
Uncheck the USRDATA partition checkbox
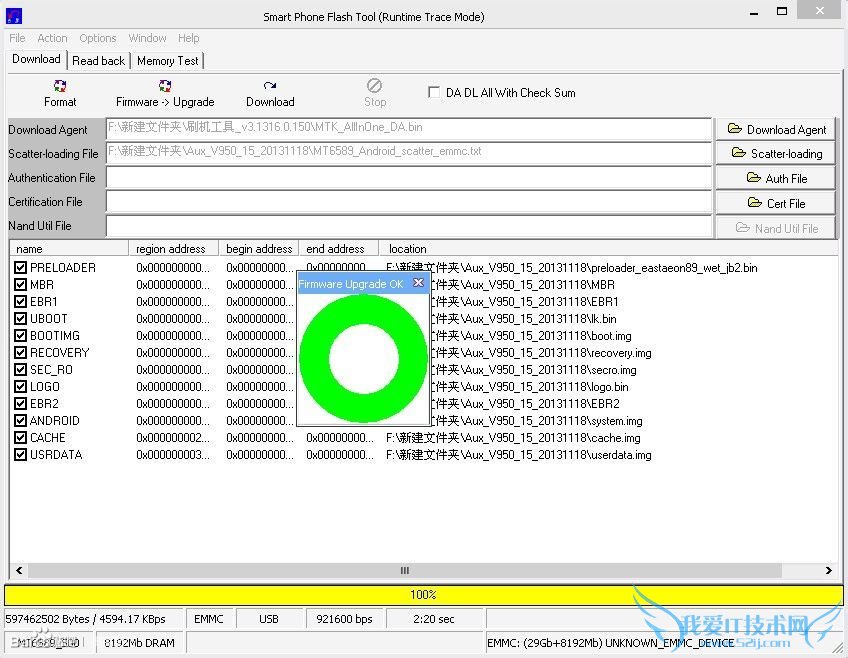tap(20, 455)
